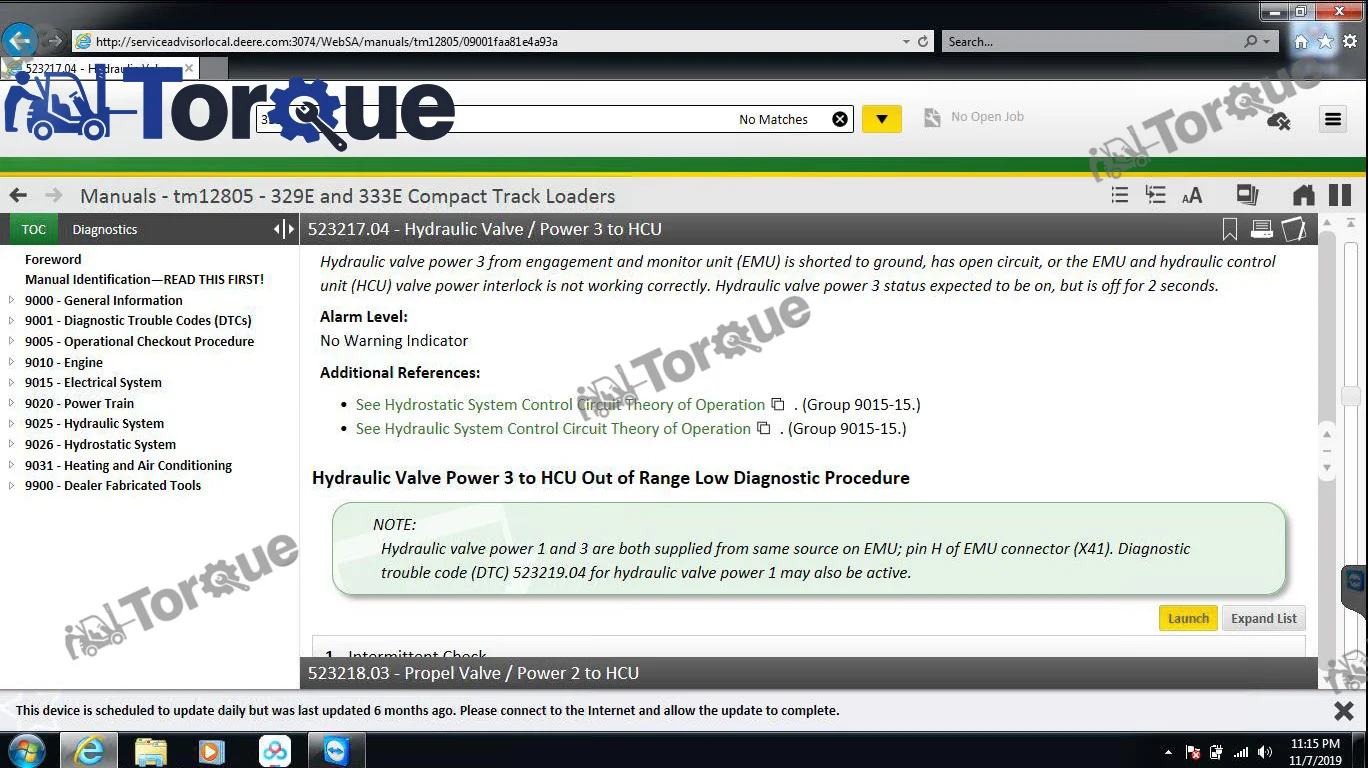The image size is (1368, 768).
Task: Expand 9015 - Electrical System
Action: pyautogui.click(x=12, y=382)
